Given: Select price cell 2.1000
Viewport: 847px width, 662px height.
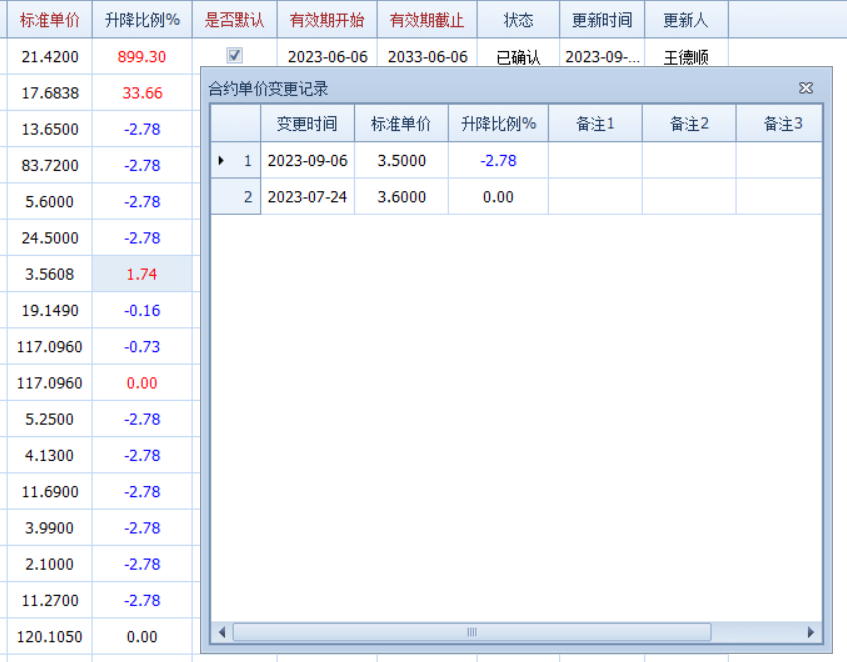Looking at the screenshot, I should 49,564.
